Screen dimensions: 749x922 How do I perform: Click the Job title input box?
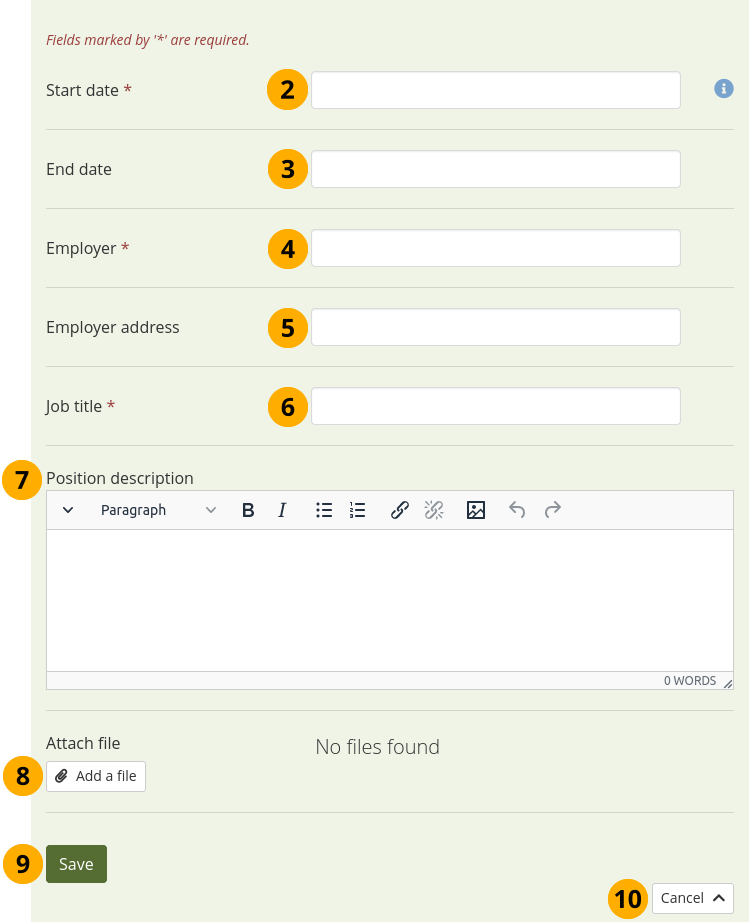[x=495, y=406]
